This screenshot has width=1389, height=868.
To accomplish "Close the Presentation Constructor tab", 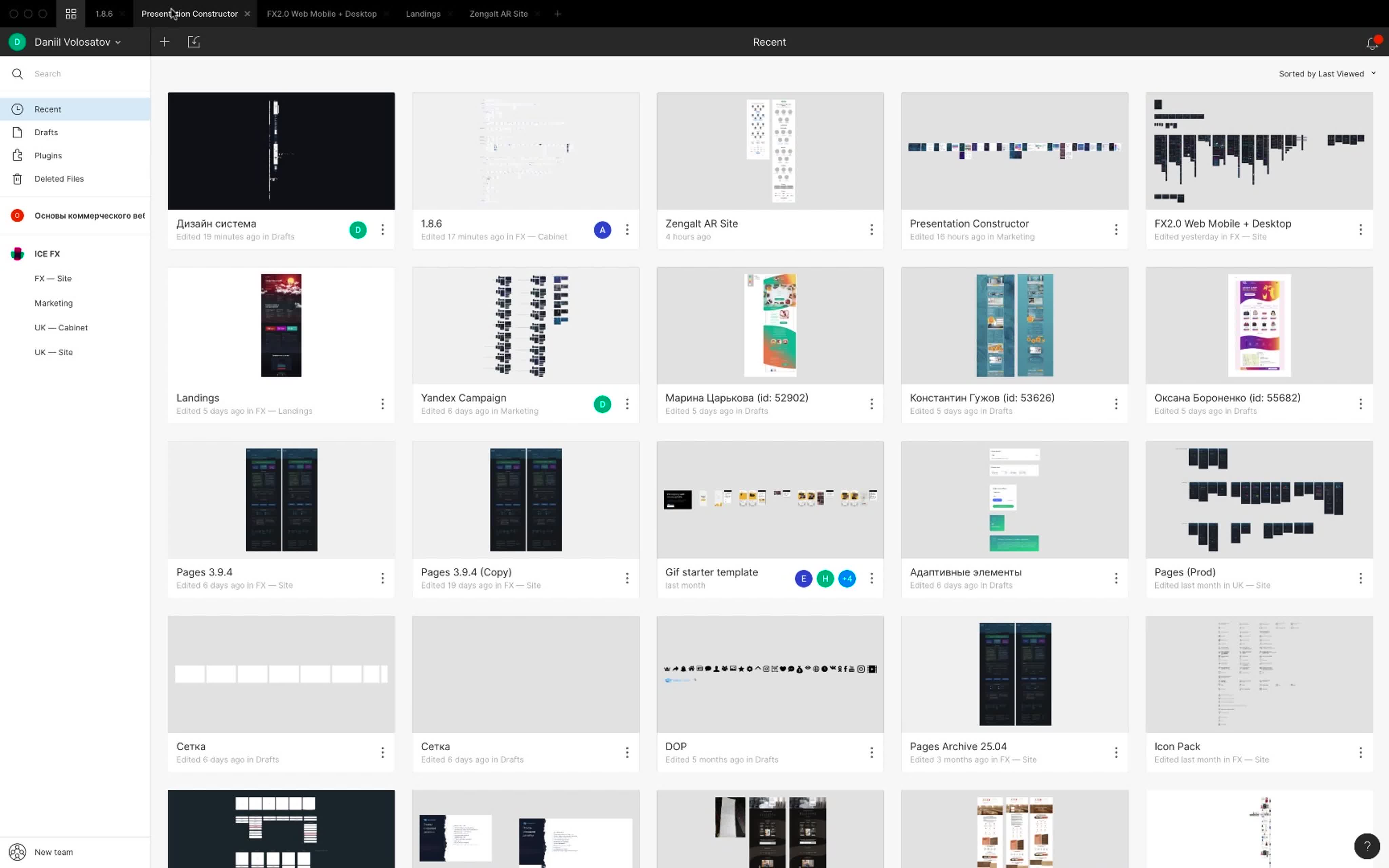I will coord(247,14).
